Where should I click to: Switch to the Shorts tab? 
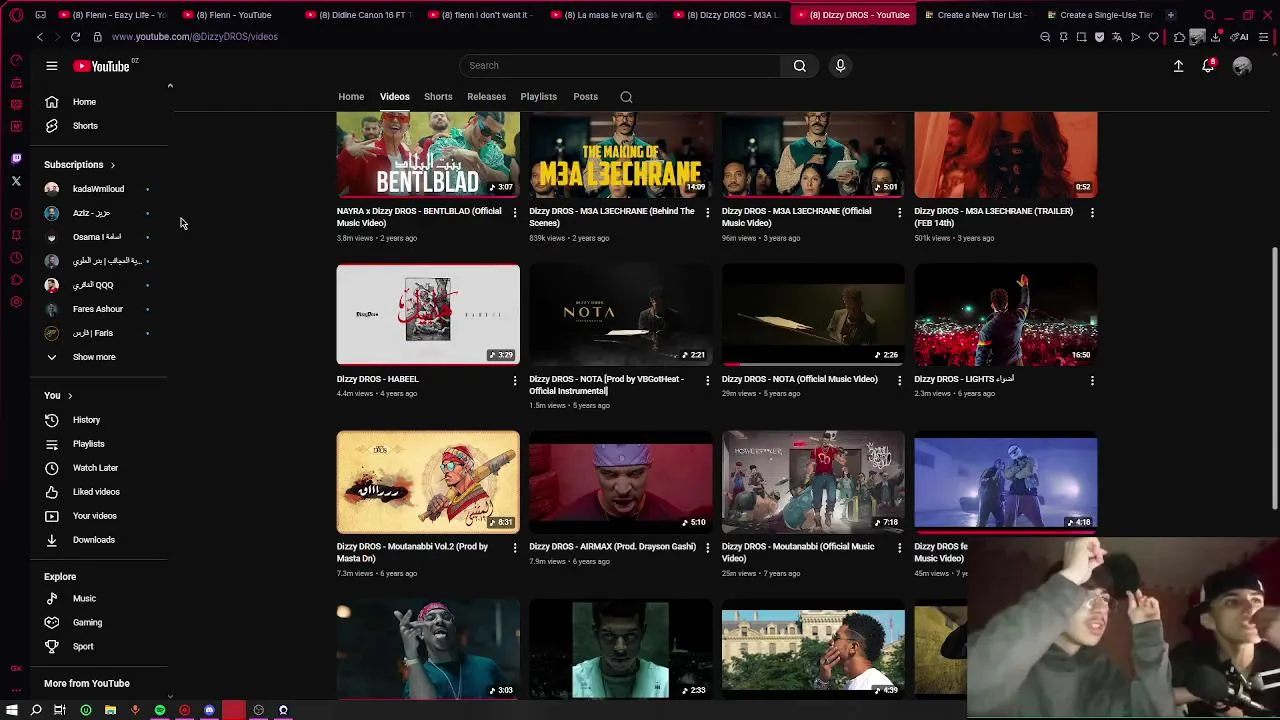438,97
